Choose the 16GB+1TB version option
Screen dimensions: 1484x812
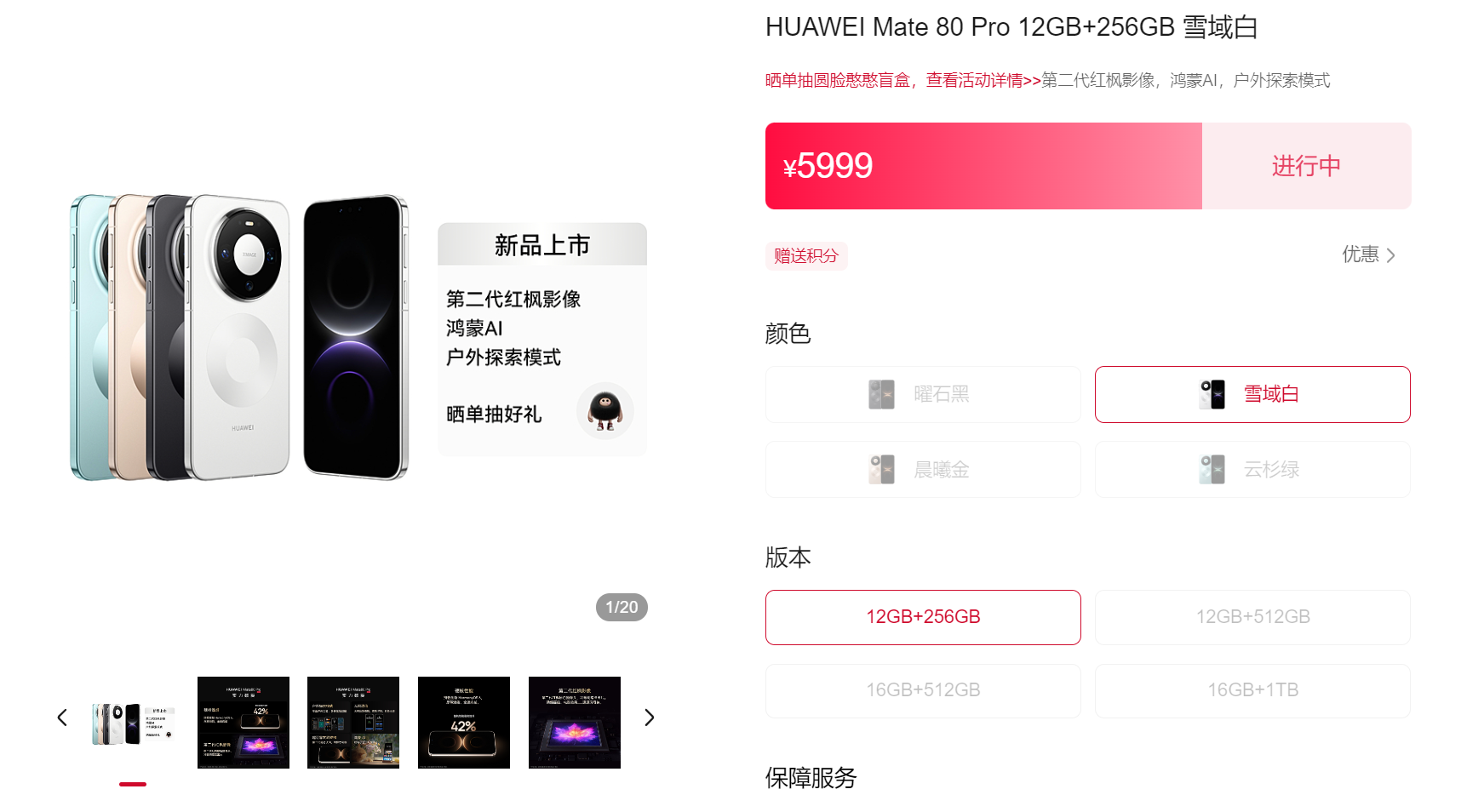[1252, 690]
